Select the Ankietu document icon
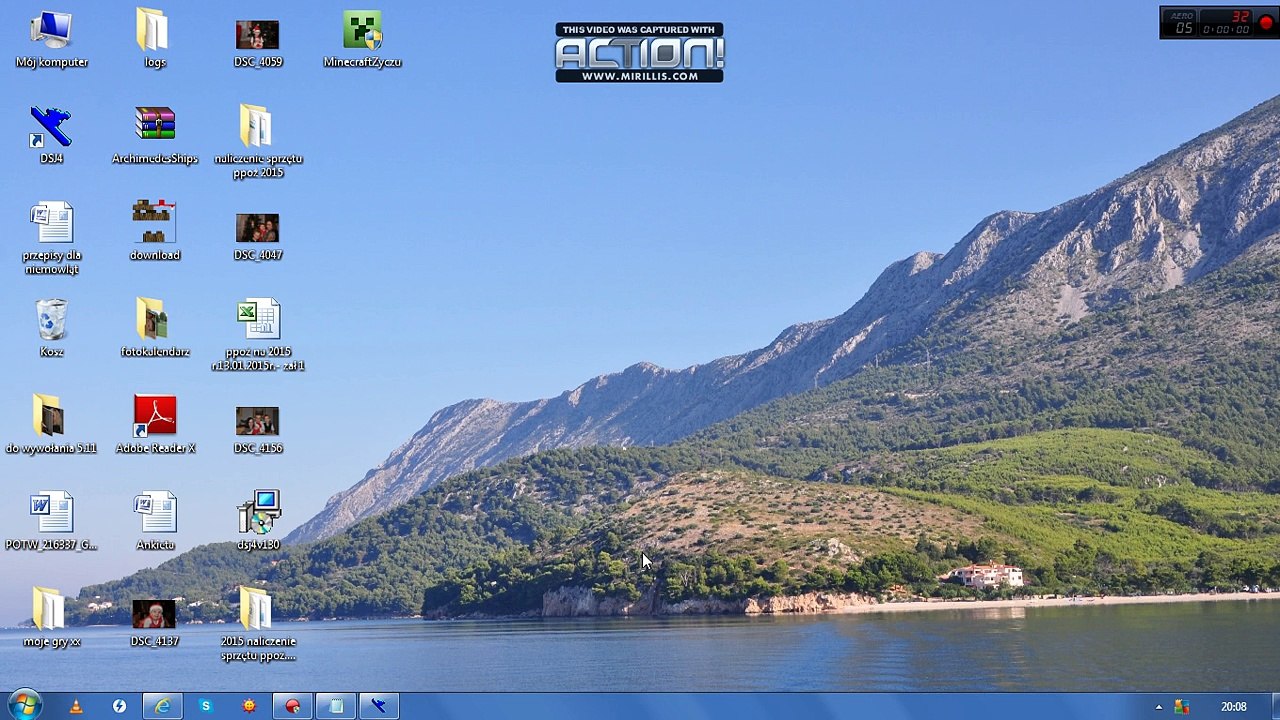1280x720 pixels. click(155, 522)
